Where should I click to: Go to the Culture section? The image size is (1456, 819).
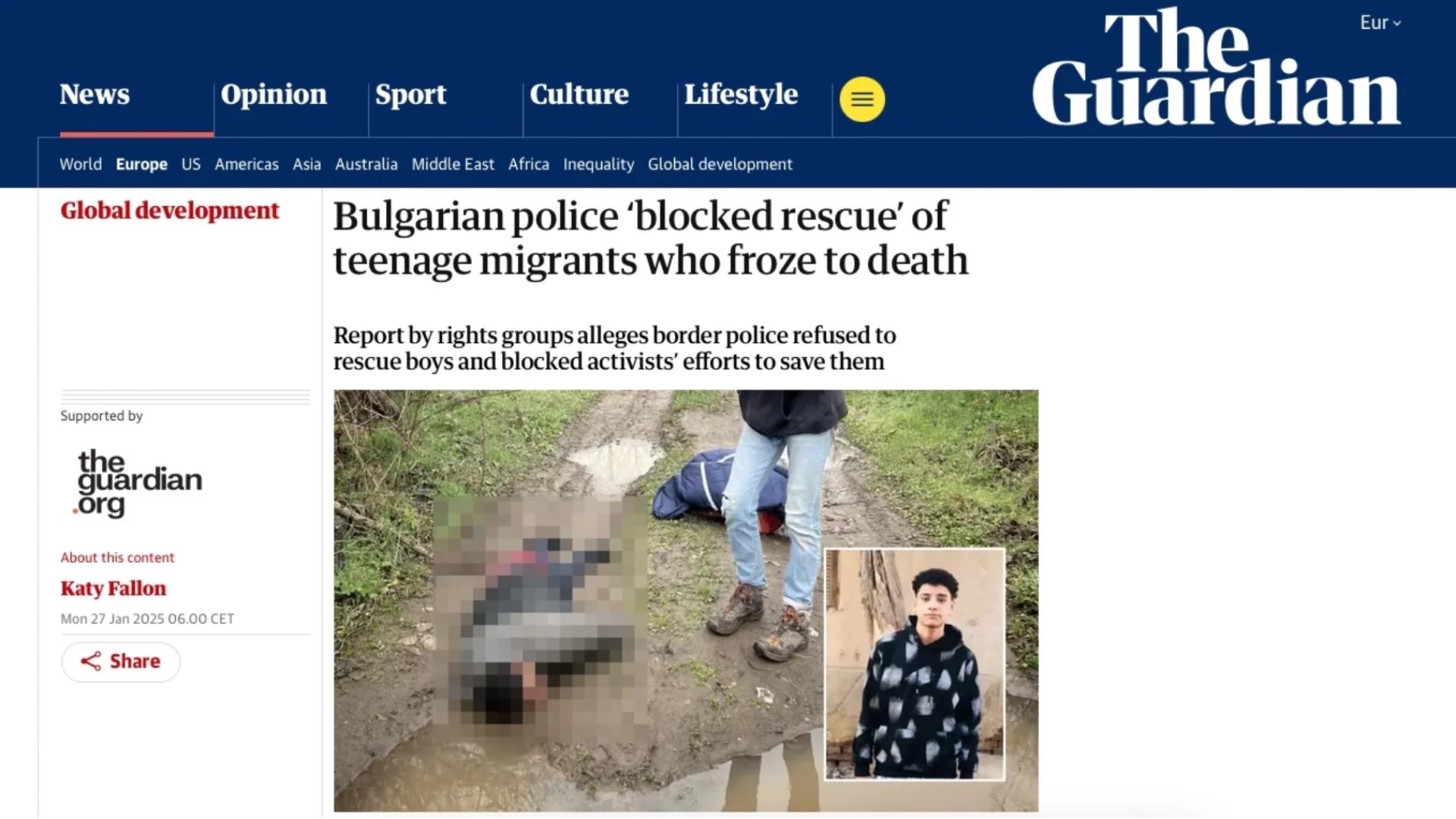pos(579,94)
